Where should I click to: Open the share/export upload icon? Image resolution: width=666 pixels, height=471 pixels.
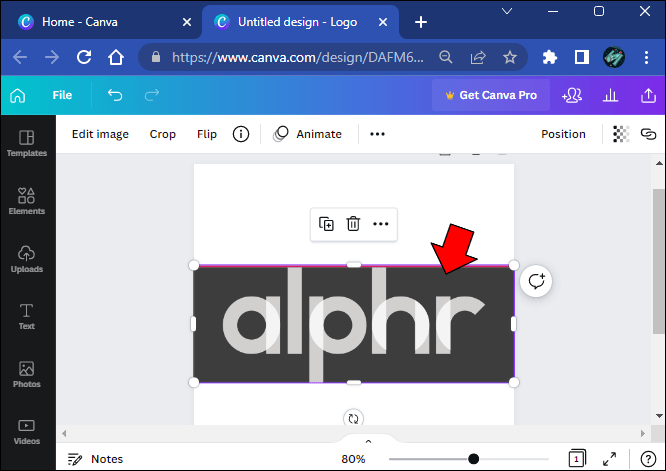point(648,96)
